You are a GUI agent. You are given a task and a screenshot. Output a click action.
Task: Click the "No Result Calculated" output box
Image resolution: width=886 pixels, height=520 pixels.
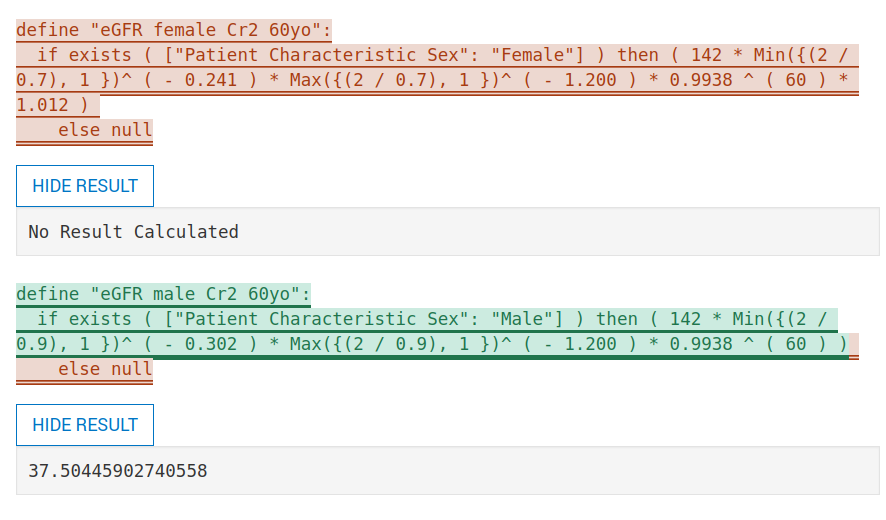click(x=448, y=232)
